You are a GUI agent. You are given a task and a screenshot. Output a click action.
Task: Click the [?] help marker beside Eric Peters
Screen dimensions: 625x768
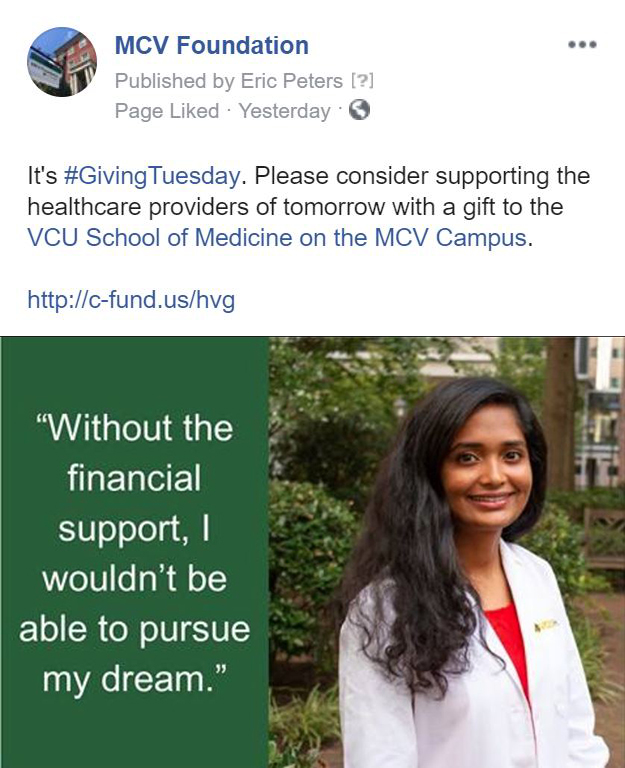(362, 81)
